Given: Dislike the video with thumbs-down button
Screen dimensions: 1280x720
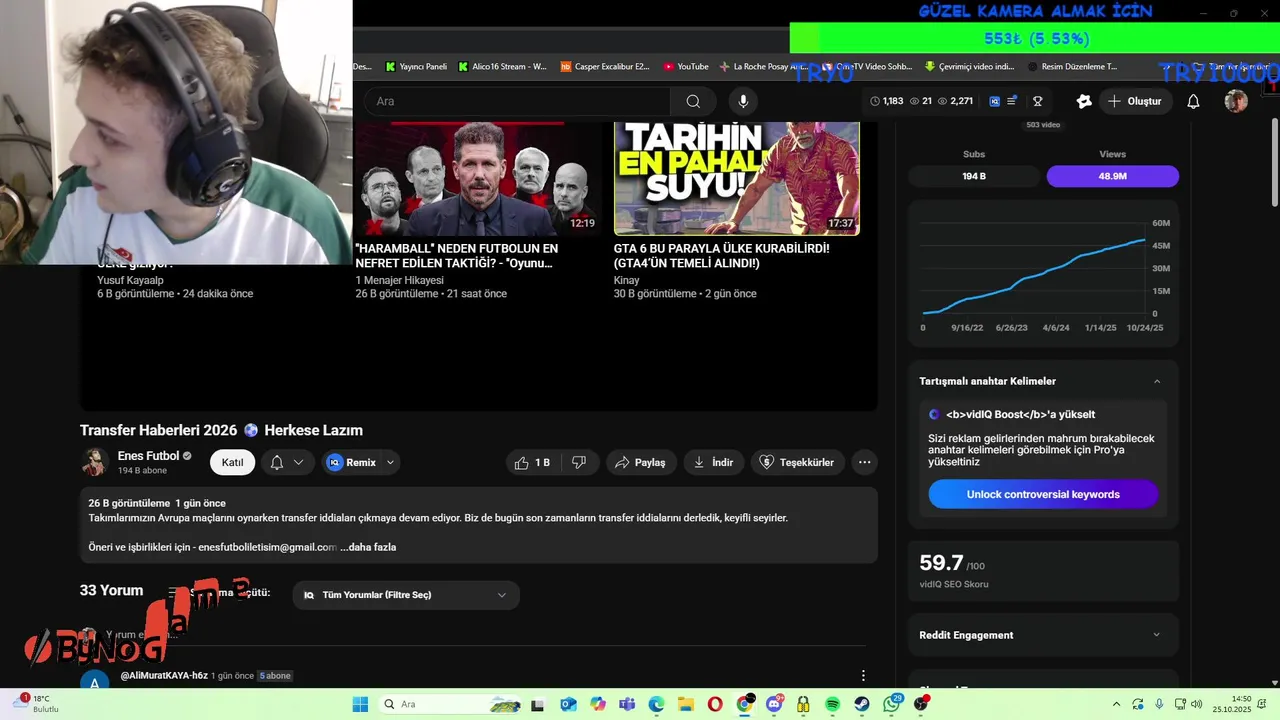Looking at the screenshot, I should tap(579, 462).
